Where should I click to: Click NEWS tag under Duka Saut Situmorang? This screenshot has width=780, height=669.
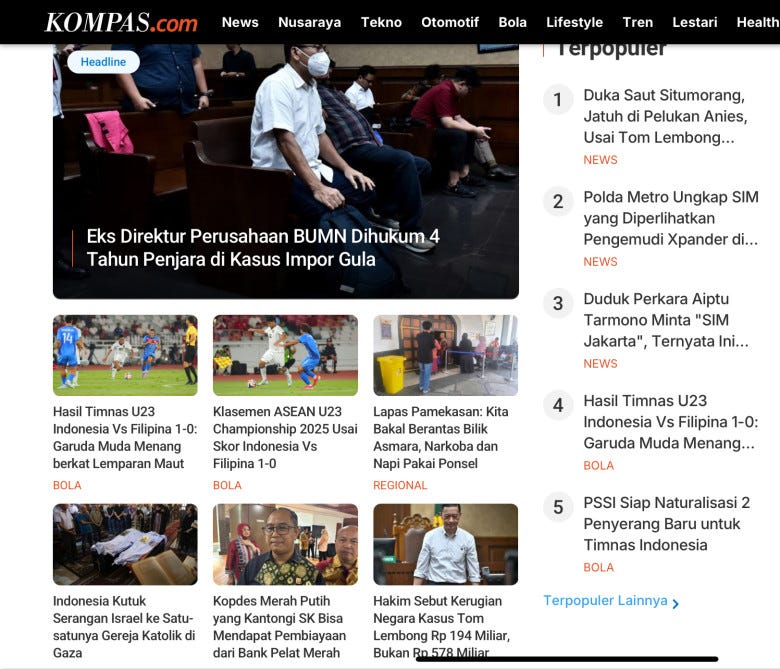pos(600,160)
